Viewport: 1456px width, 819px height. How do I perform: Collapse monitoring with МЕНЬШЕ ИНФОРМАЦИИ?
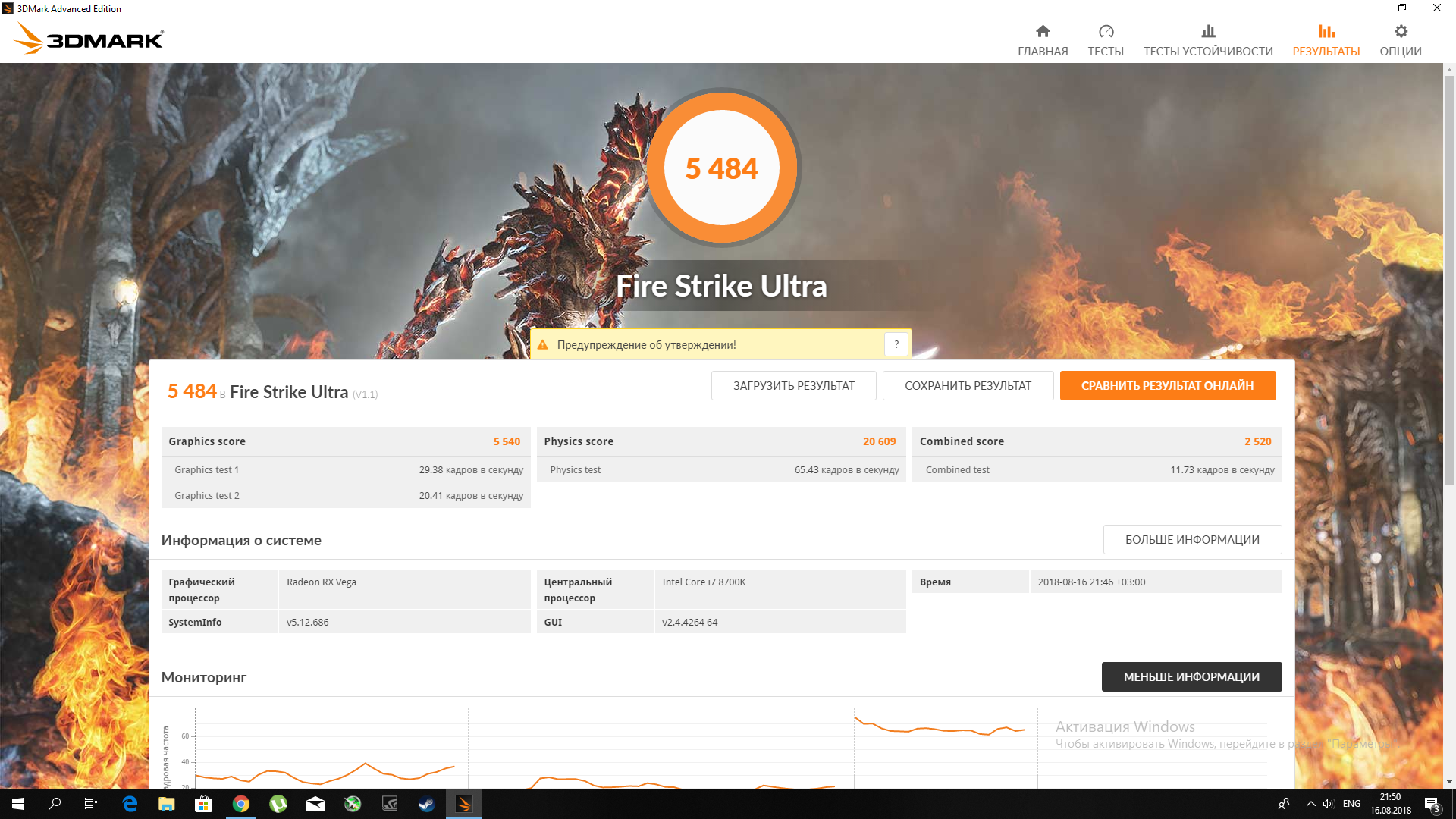pyautogui.click(x=1191, y=676)
